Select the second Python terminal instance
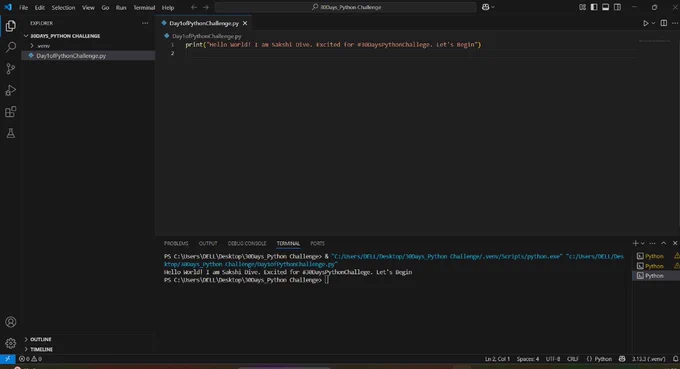The image size is (680, 369). tap(656, 266)
